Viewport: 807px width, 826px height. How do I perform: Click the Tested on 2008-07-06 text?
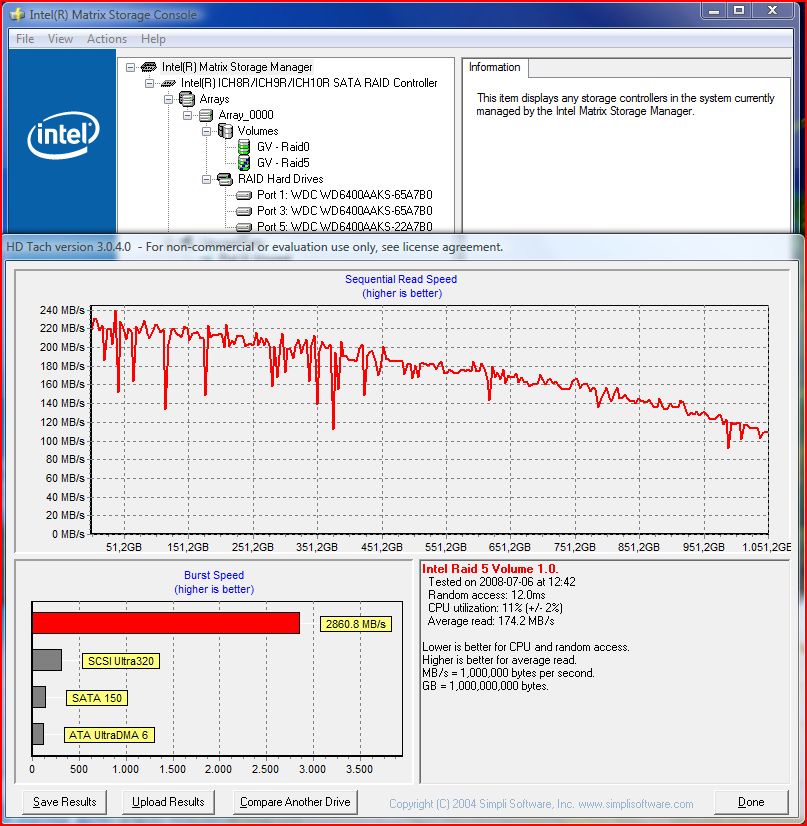click(501, 582)
